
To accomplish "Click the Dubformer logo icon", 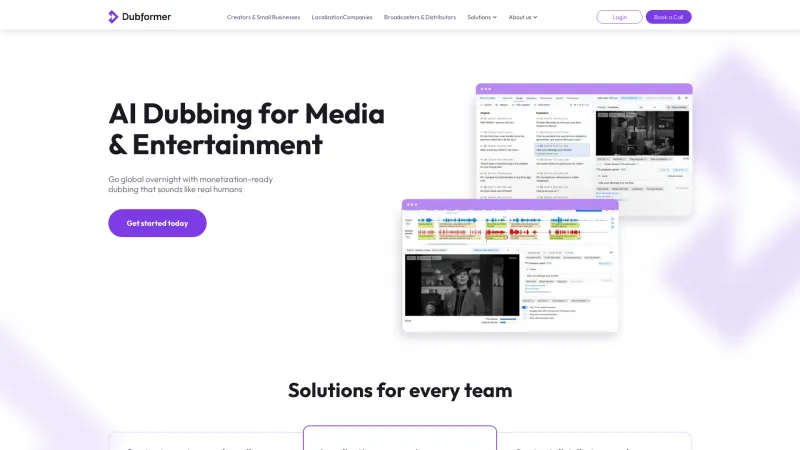I will [113, 17].
